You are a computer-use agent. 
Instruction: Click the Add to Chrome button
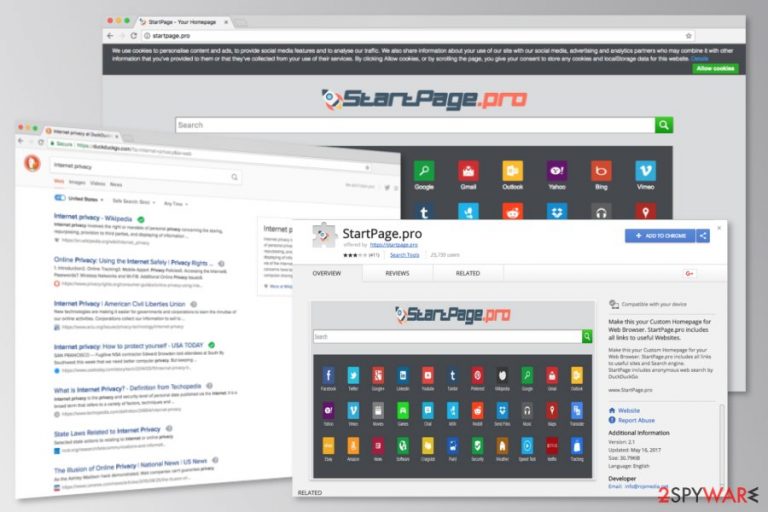click(x=660, y=236)
